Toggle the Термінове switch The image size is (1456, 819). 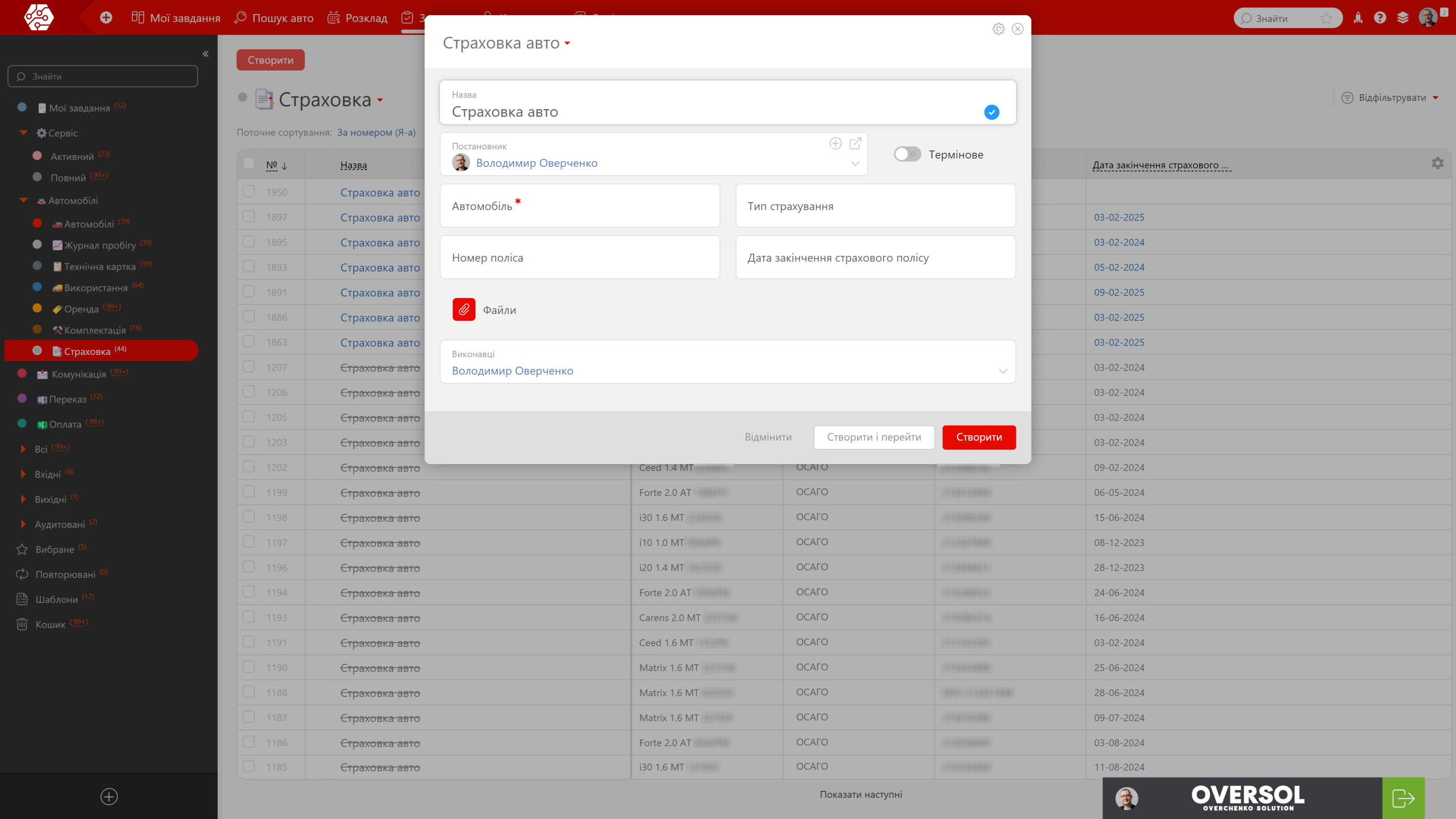(x=907, y=154)
